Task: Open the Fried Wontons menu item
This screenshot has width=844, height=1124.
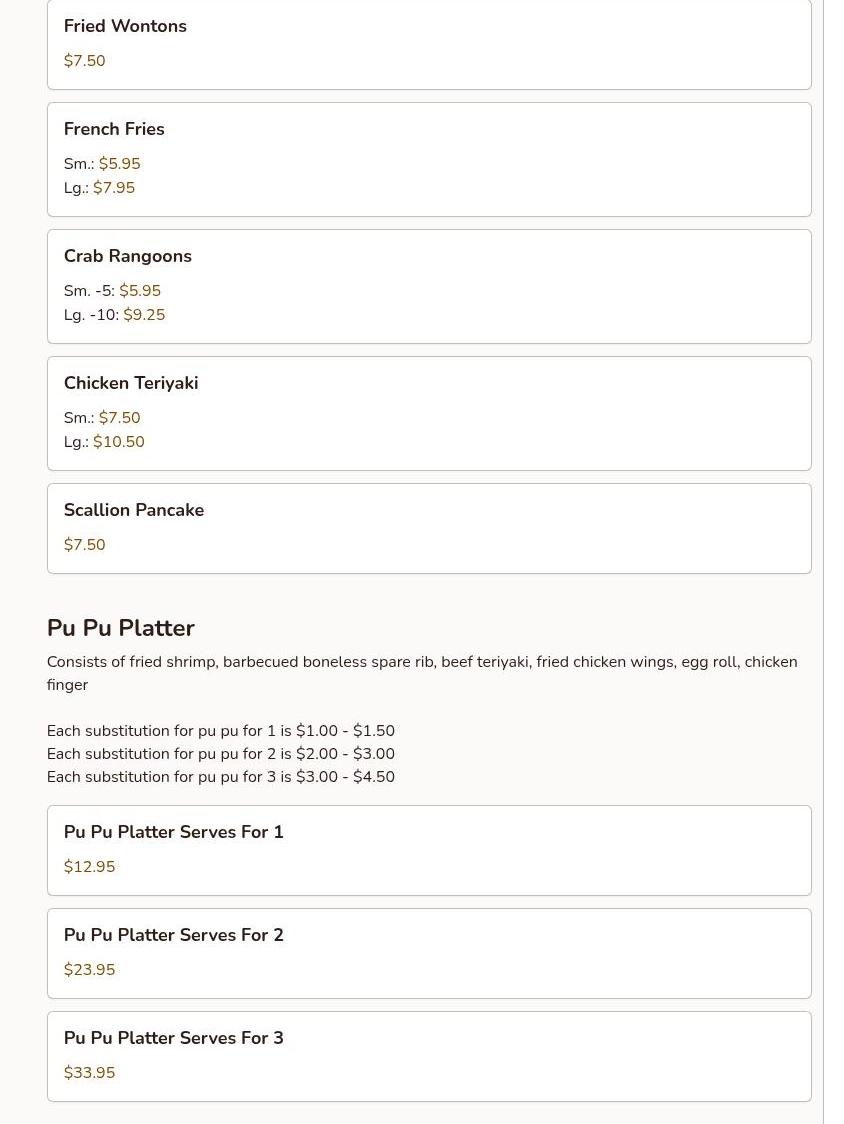Action: (125, 27)
